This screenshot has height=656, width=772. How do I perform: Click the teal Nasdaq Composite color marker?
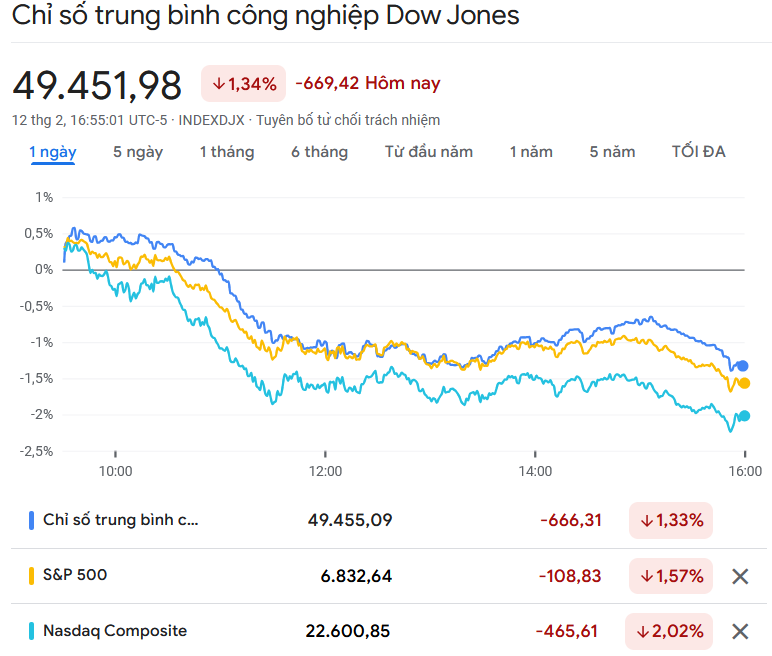(33, 631)
